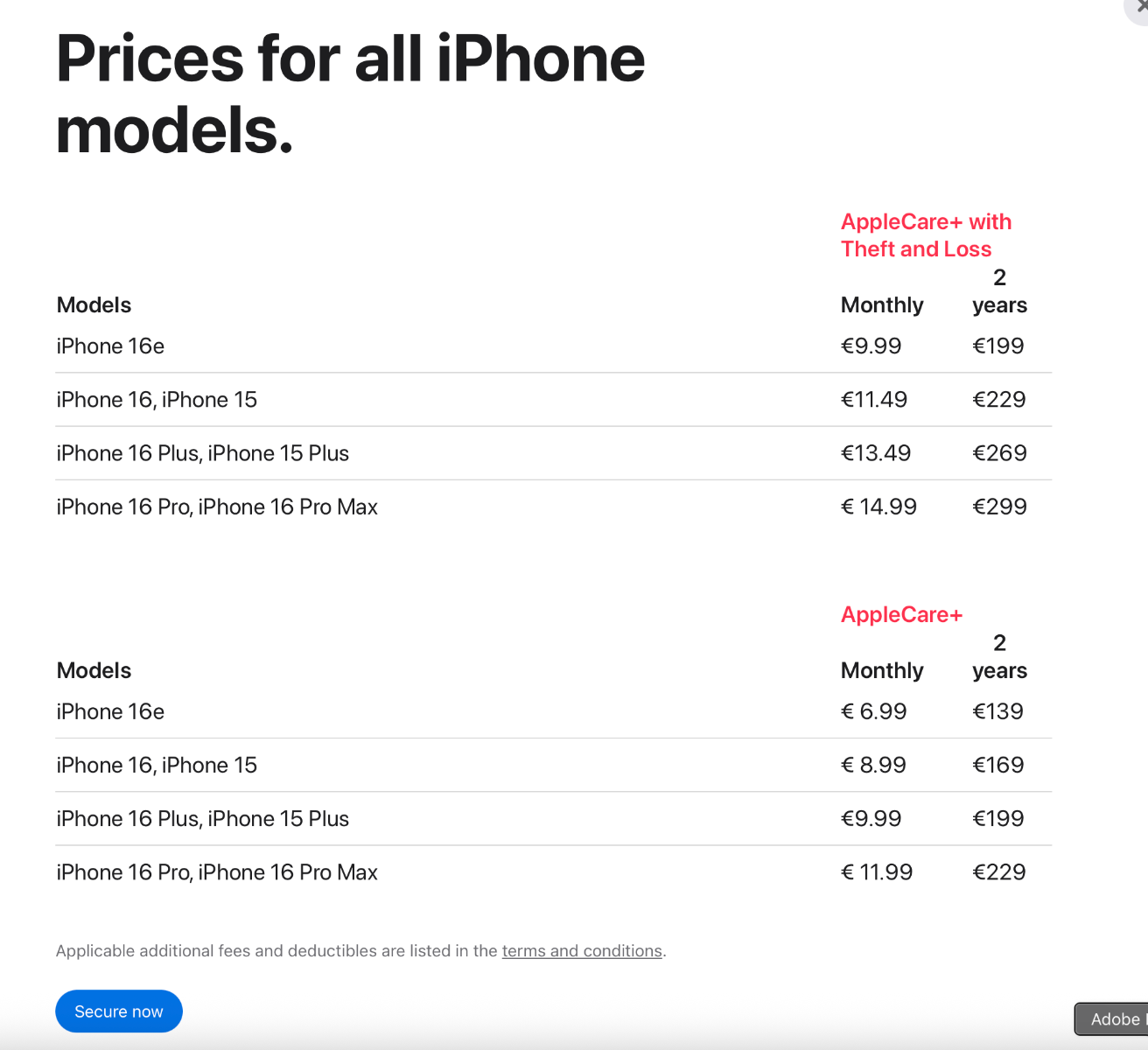Open the terms and conditions link
The width and height of the screenshot is (1148, 1050).
[582, 951]
